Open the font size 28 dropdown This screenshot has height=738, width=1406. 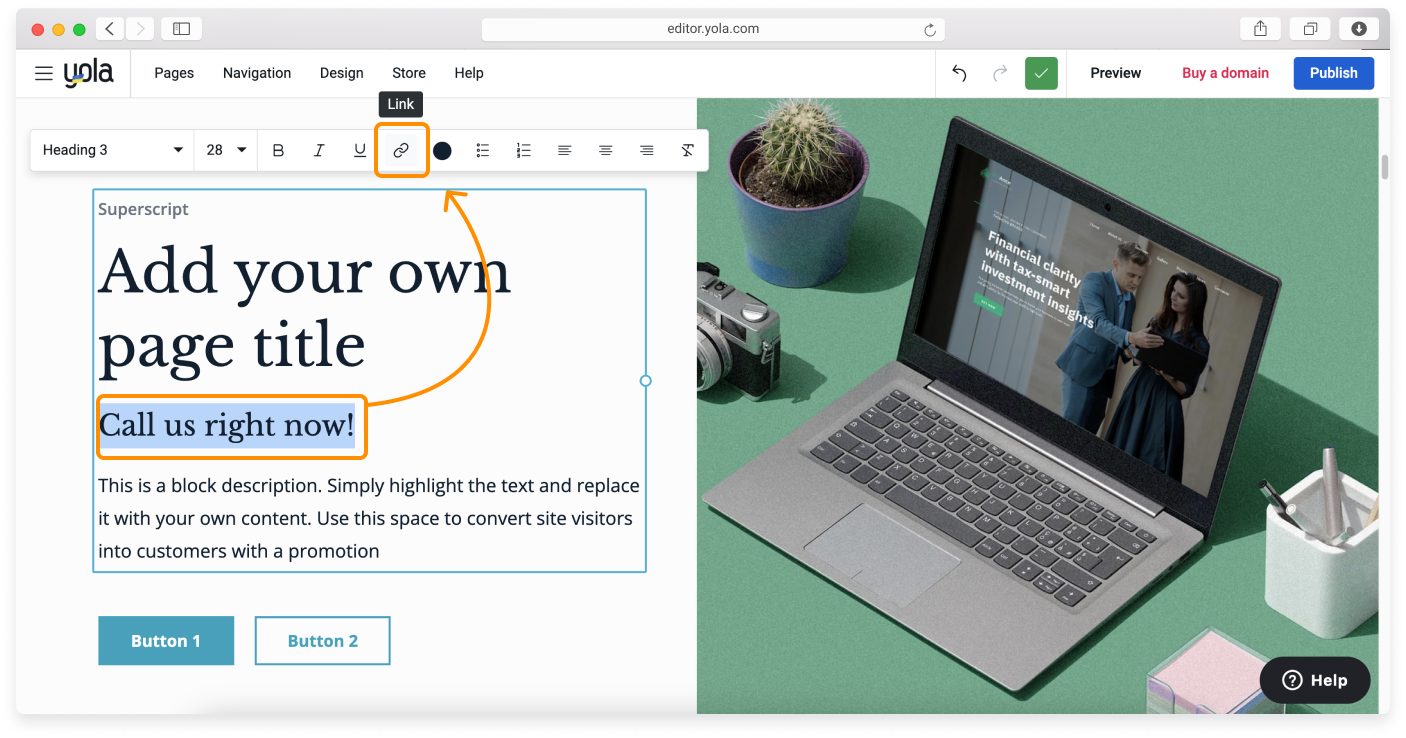(226, 150)
